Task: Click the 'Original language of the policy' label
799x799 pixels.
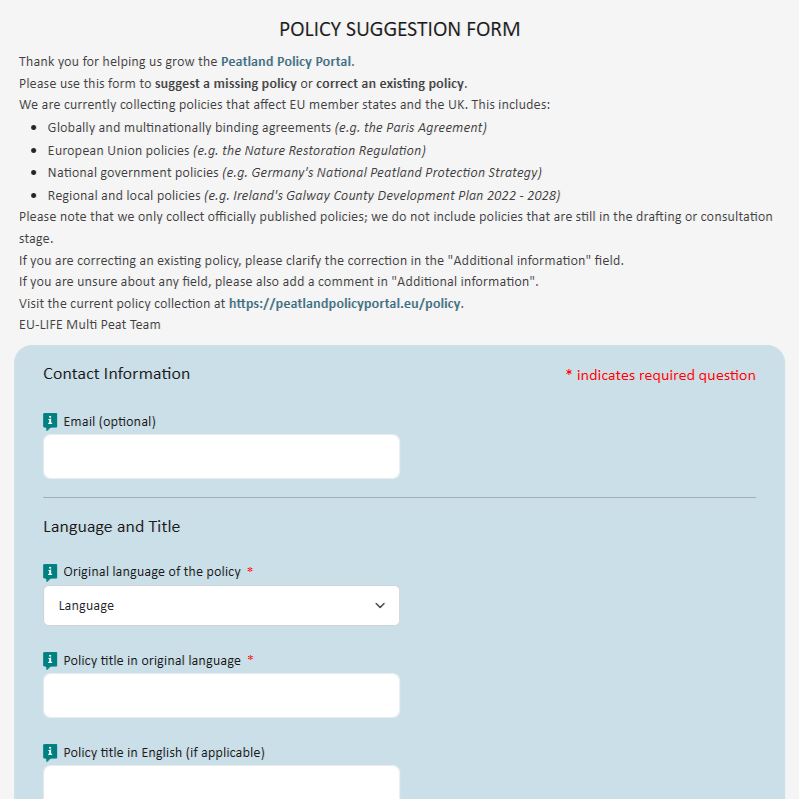Action: (x=152, y=572)
